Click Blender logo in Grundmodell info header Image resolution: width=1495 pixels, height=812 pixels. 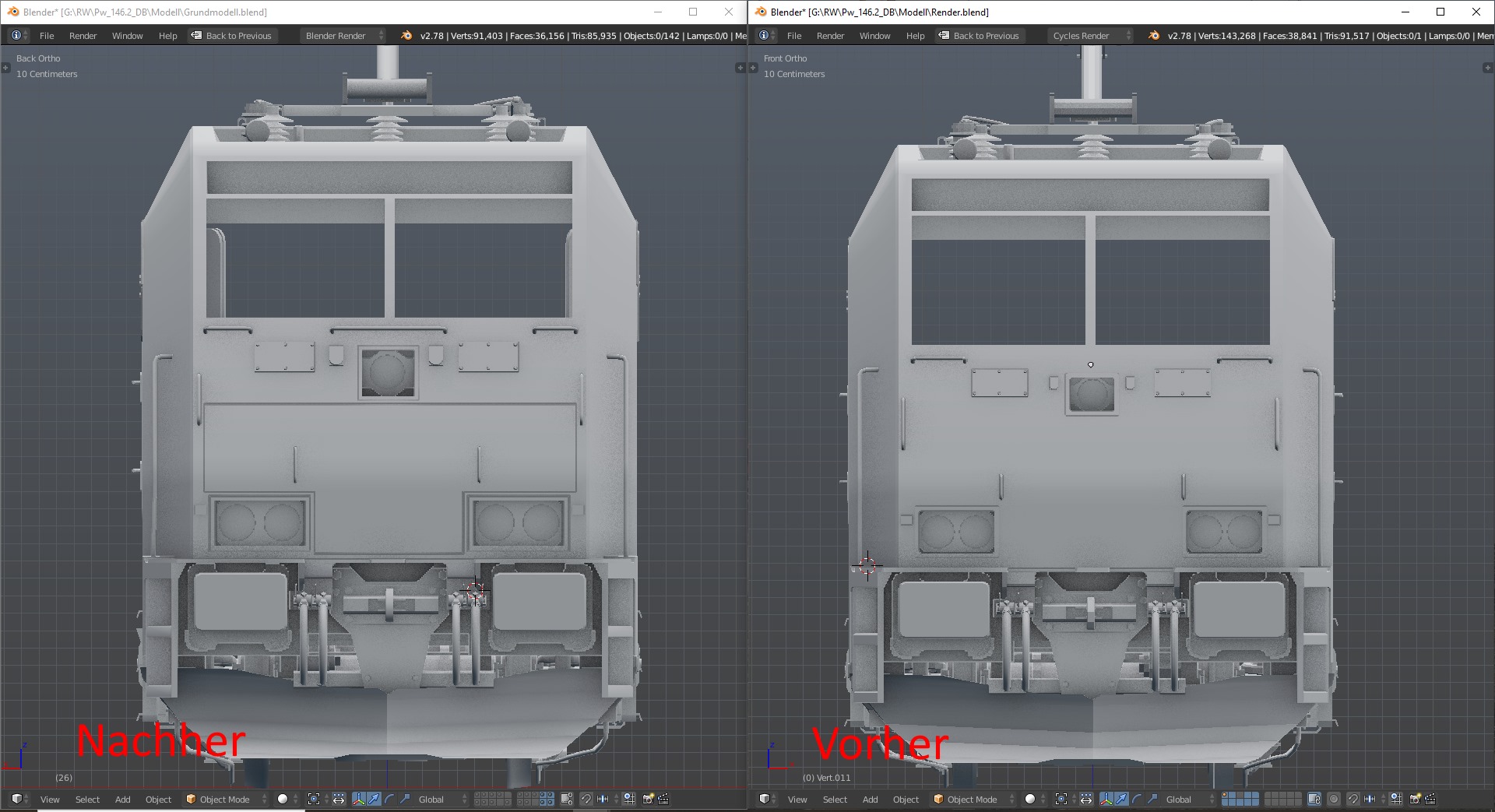(x=406, y=36)
